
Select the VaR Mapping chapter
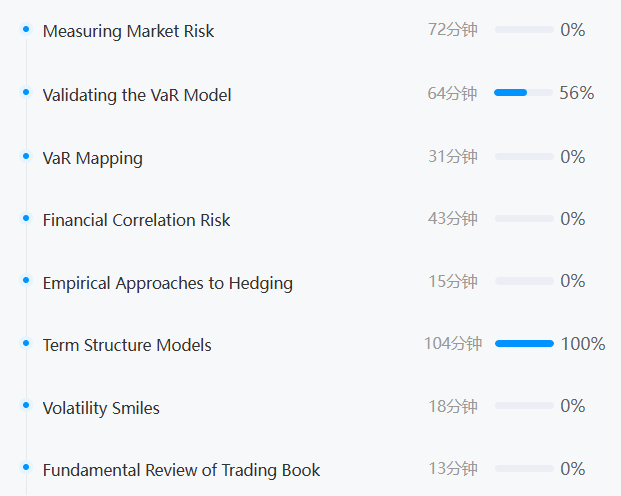click(92, 158)
